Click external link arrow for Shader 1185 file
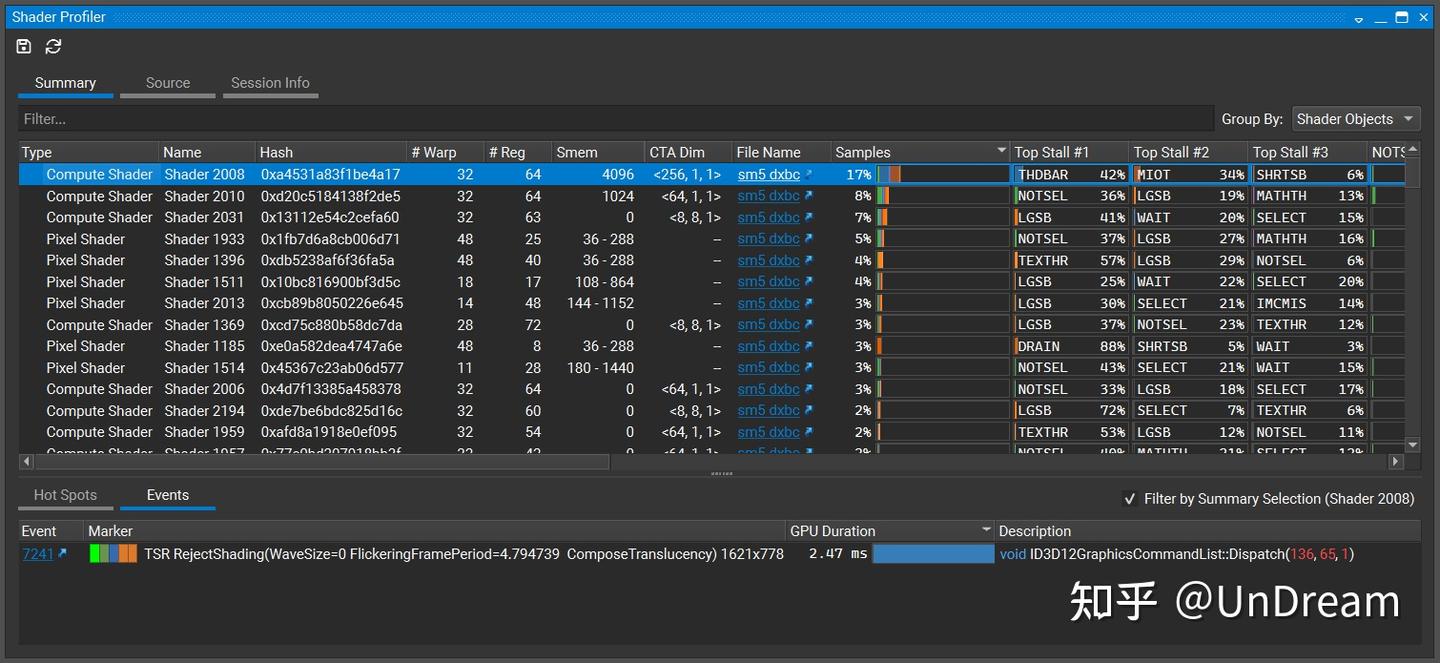The width and height of the screenshot is (1440, 663). coord(809,346)
